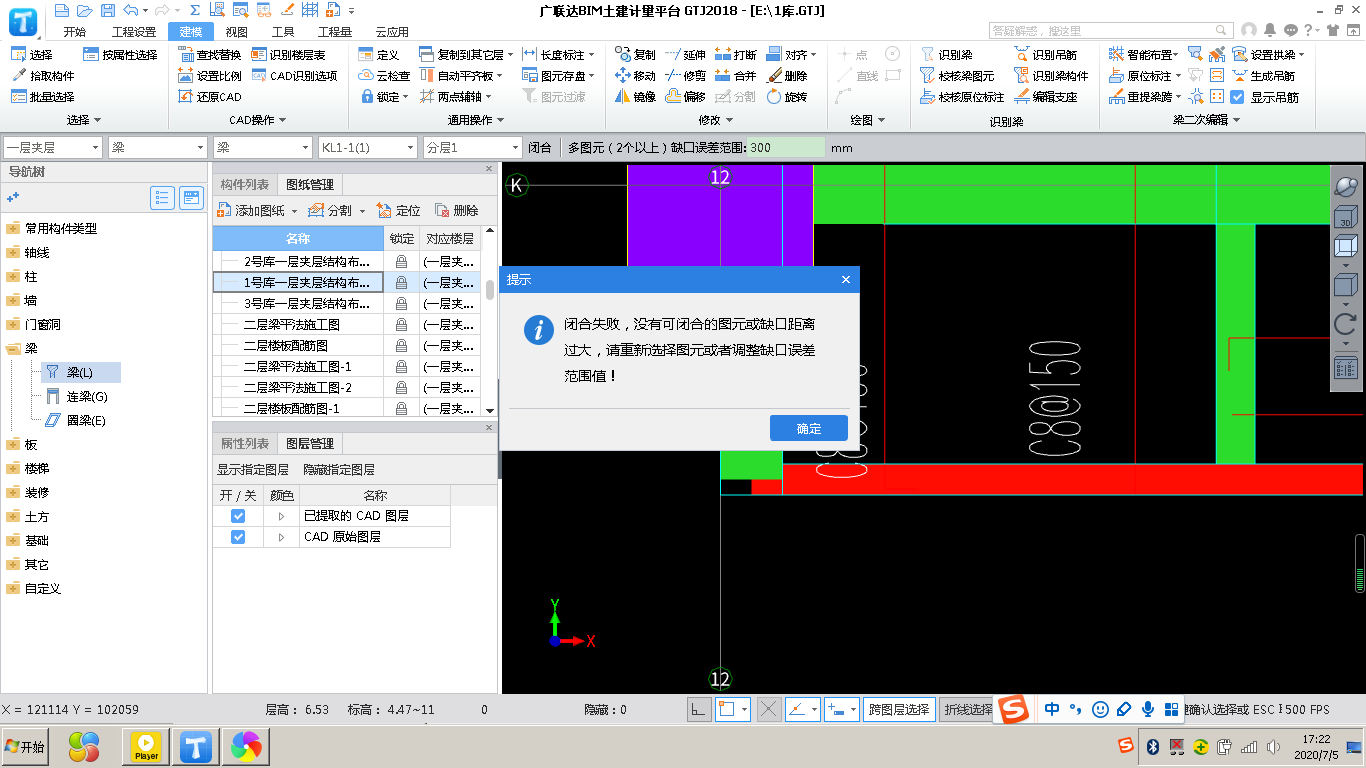This screenshot has width=1366, height=768.
Task: Select 圈梁(E) in navigation tree
Action: point(86,420)
